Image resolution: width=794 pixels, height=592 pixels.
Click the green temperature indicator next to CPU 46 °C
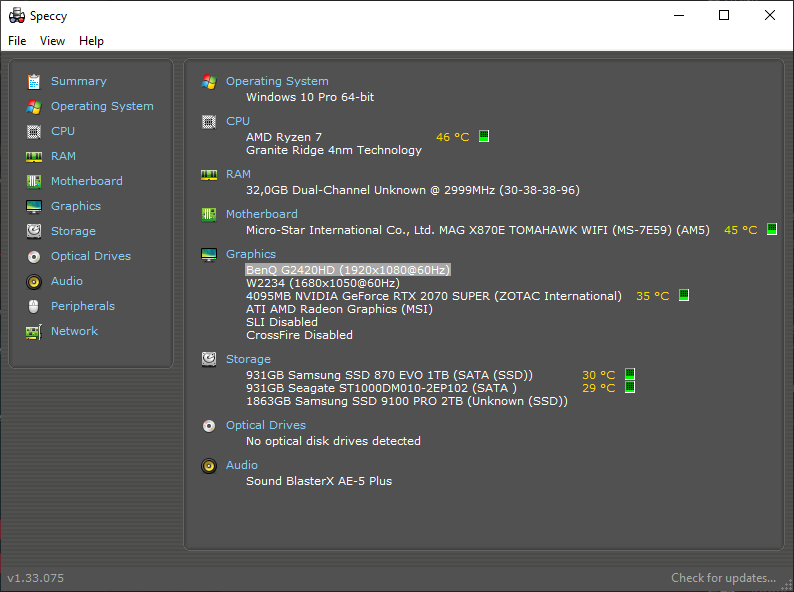(484, 136)
